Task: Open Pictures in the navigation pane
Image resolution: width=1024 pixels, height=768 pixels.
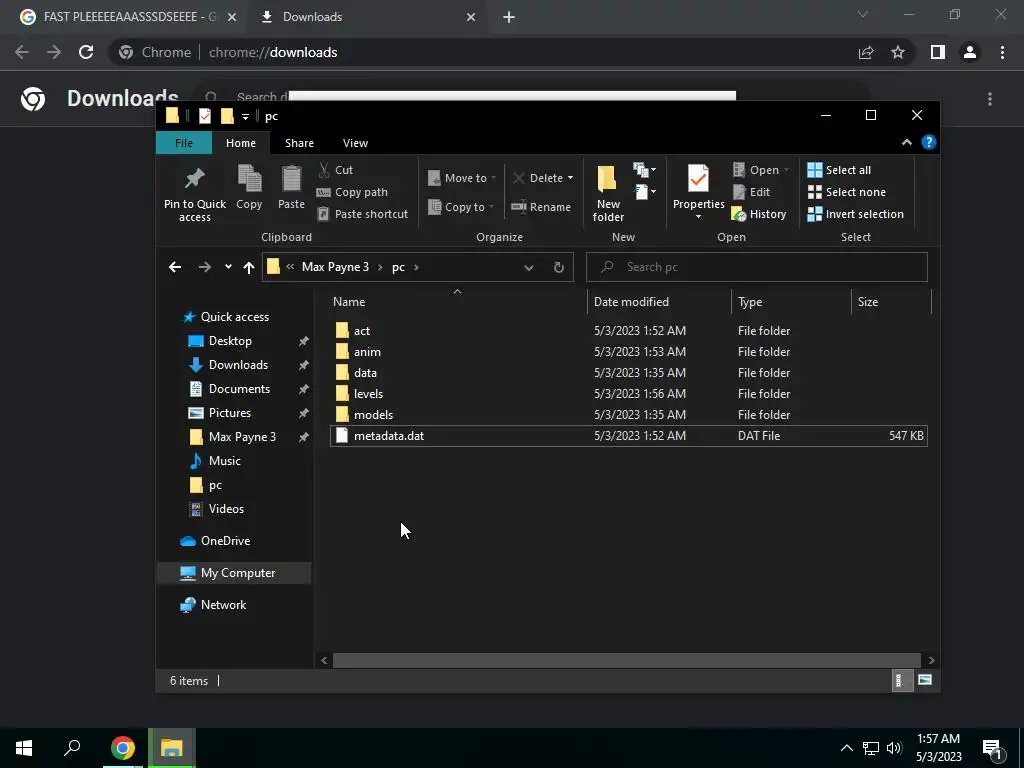Action: [x=229, y=413]
